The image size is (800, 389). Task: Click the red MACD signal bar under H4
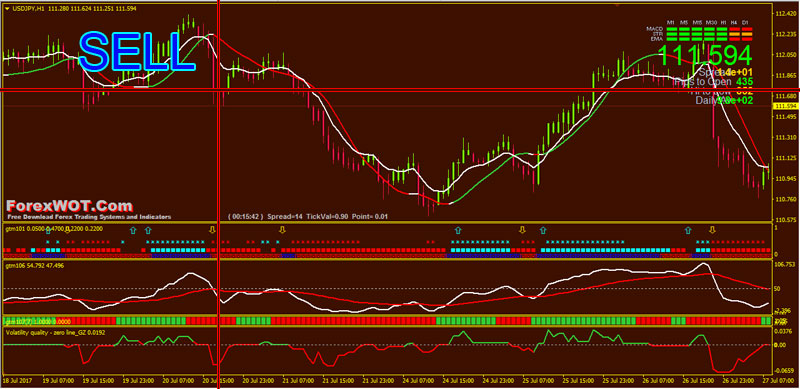(735, 29)
